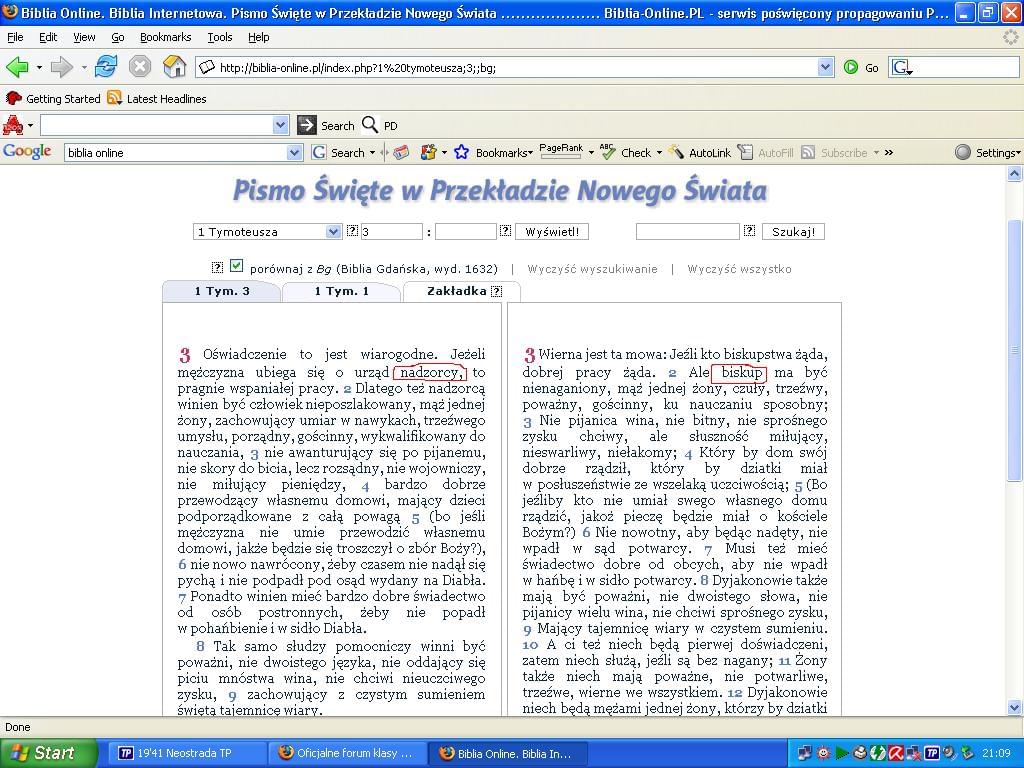Viewport: 1024px width, 768px height.
Task: Reload the page with the Refresh icon
Action: coord(106,67)
